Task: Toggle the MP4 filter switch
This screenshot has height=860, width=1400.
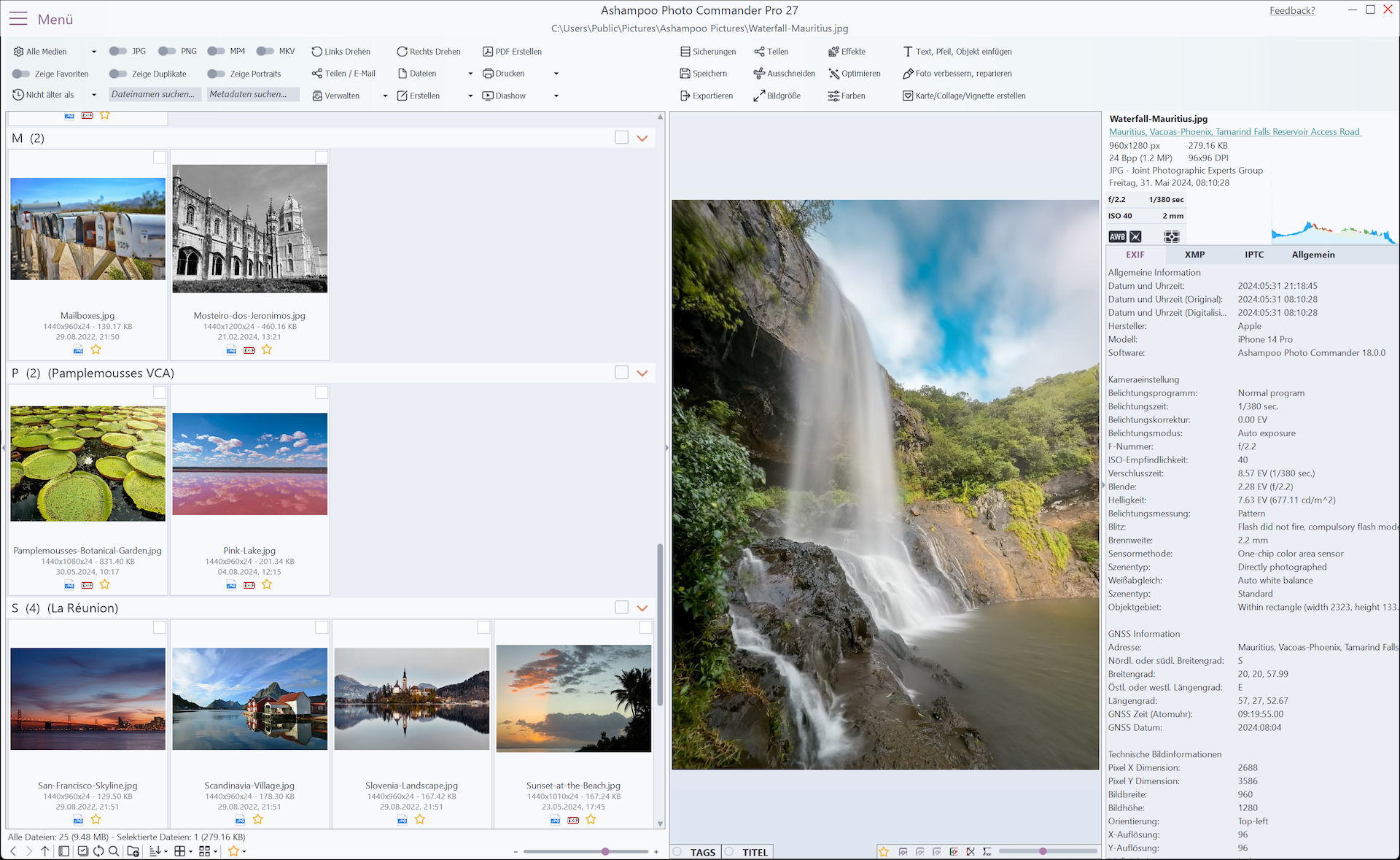Action: click(x=217, y=51)
